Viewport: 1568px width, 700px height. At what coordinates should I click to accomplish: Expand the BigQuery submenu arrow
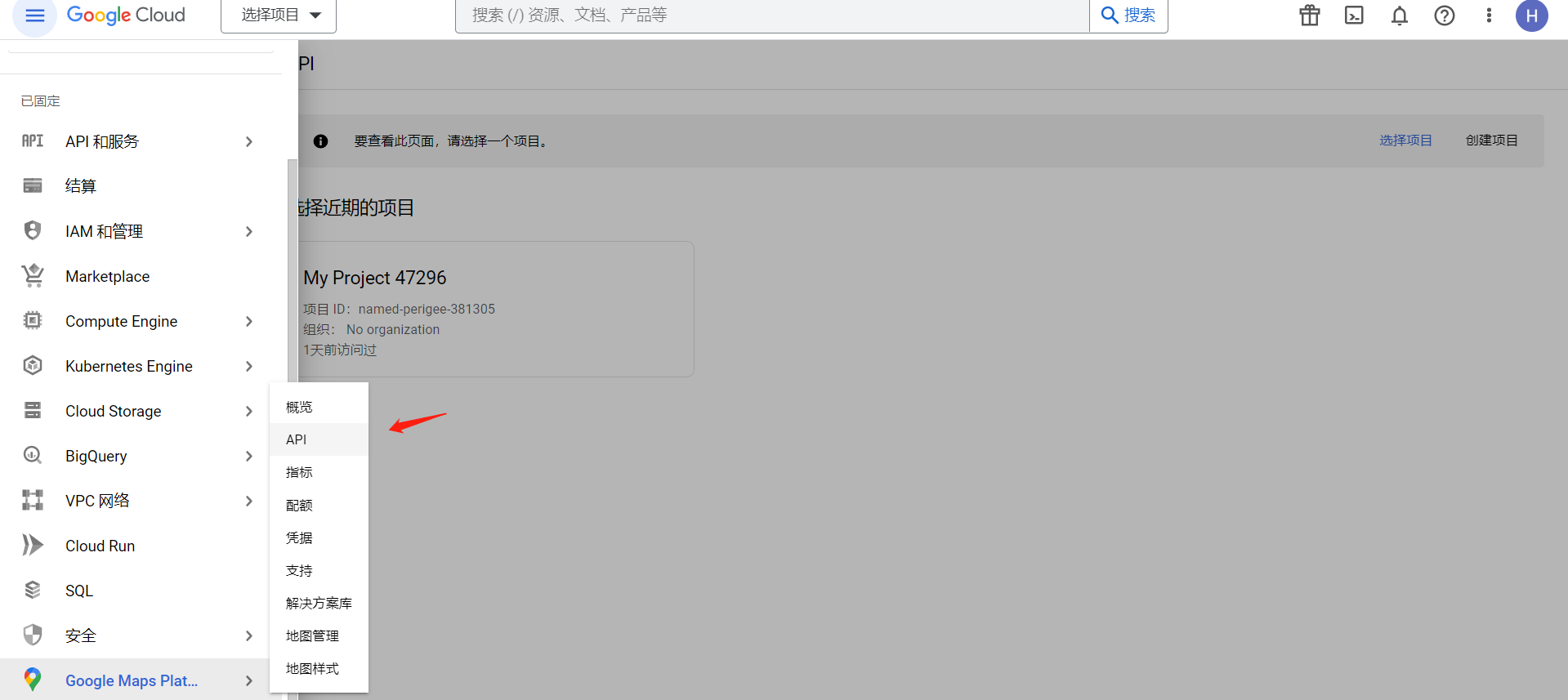click(249, 457)
